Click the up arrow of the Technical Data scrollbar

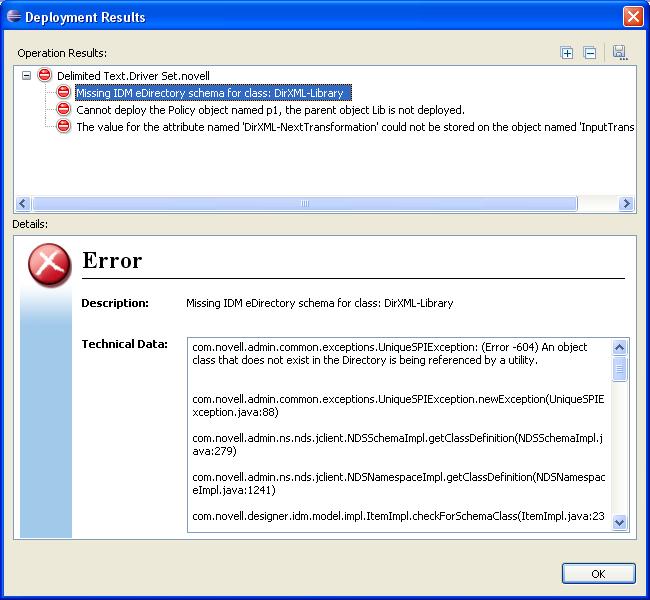[619, 347]
